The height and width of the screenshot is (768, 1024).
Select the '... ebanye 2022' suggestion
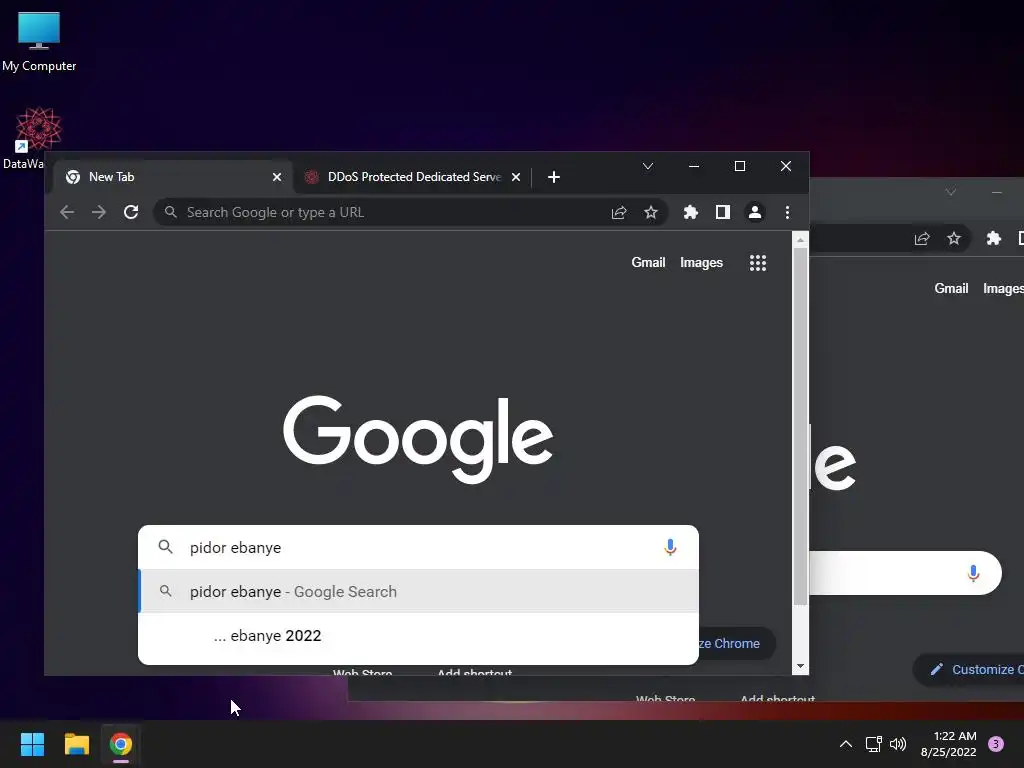pyautogui.click(x=419, y=635)
